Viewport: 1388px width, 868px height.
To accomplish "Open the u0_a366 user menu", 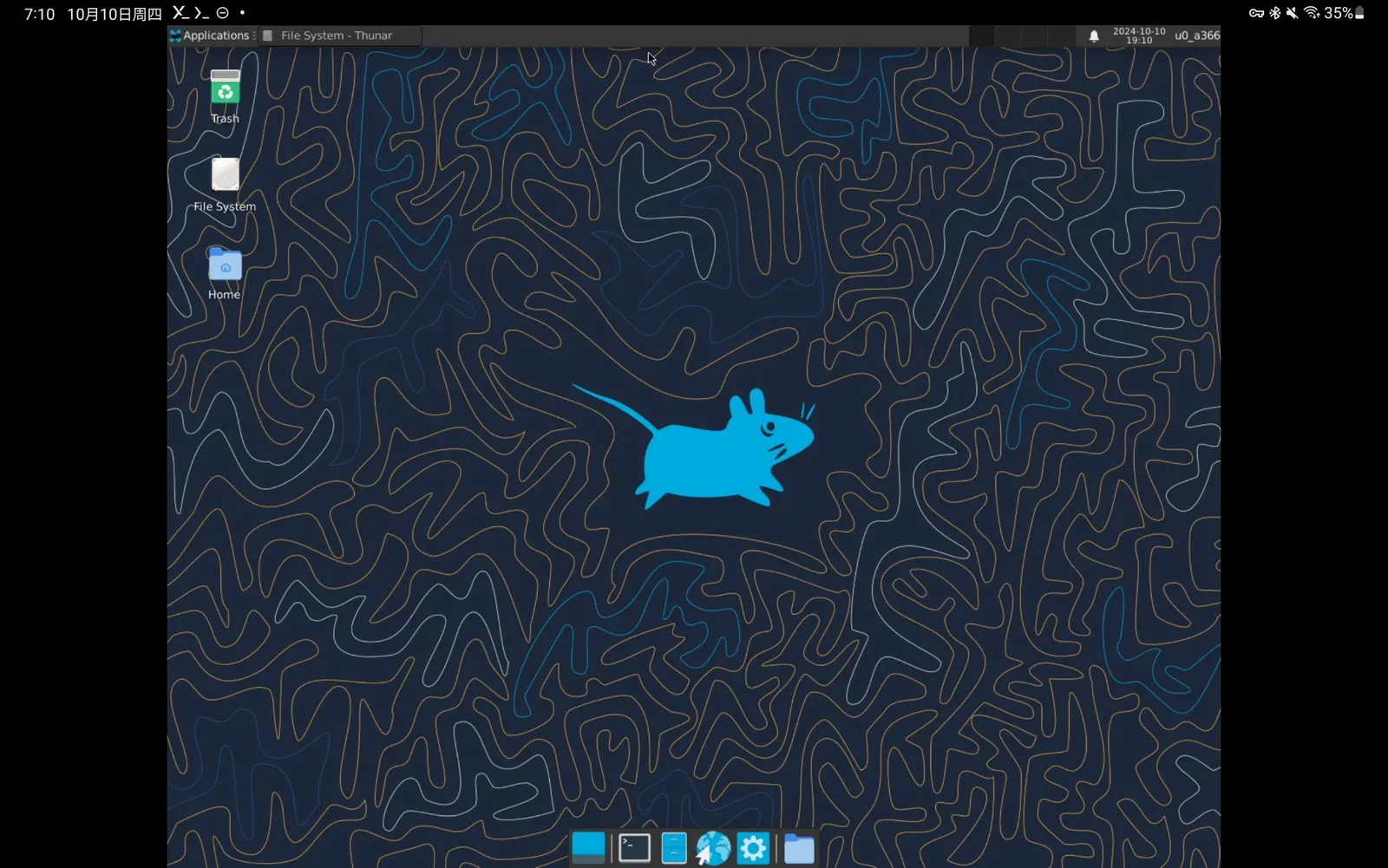I will 1196,36.
